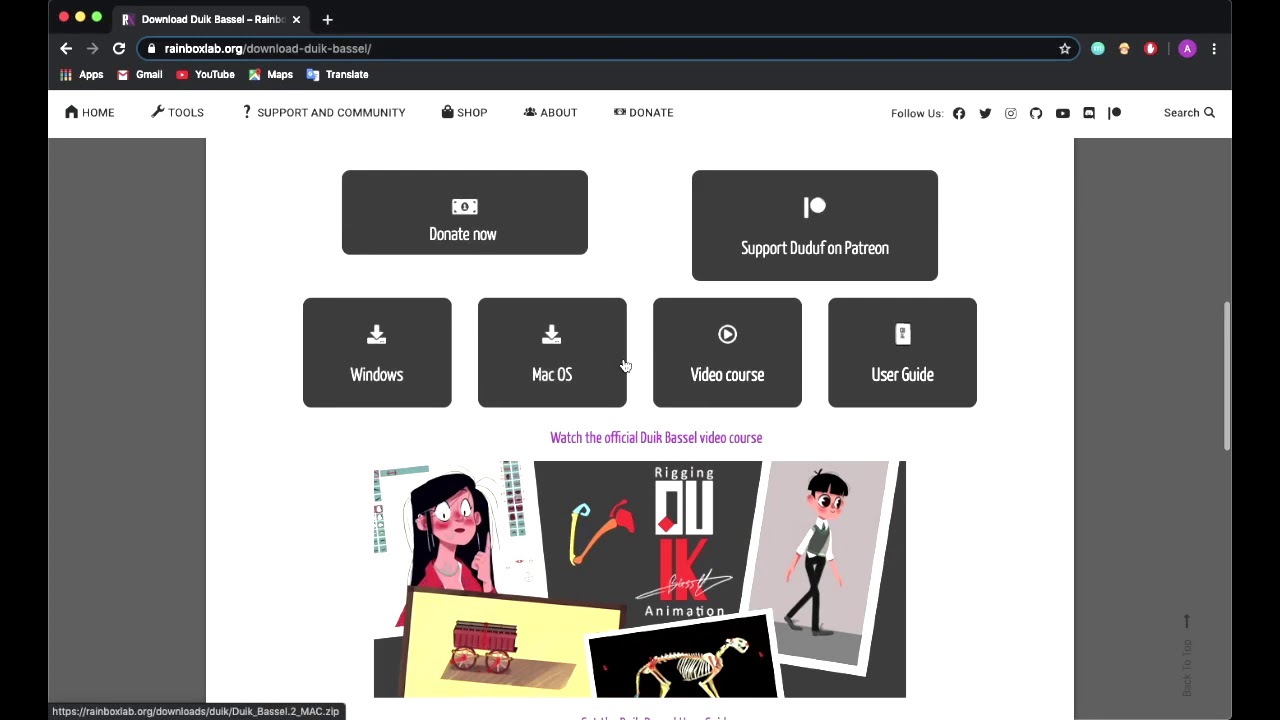The image size is (1280, 720).
Task: Bookmark this page with the star icon
Action: (1065, 48)
